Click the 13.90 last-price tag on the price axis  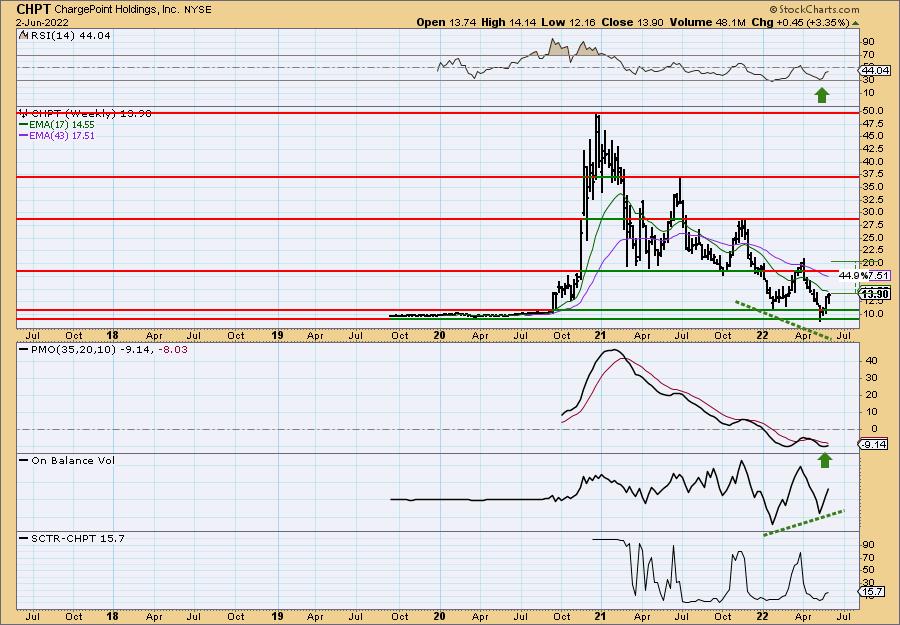(x=876, y=294)
